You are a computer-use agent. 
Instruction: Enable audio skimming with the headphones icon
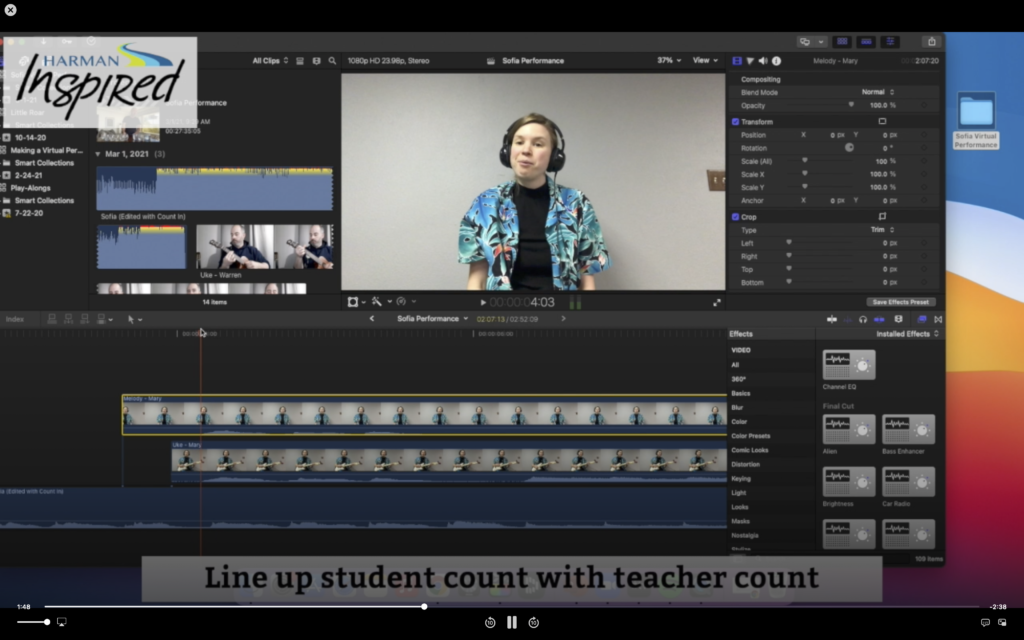(x=863, y=319)
